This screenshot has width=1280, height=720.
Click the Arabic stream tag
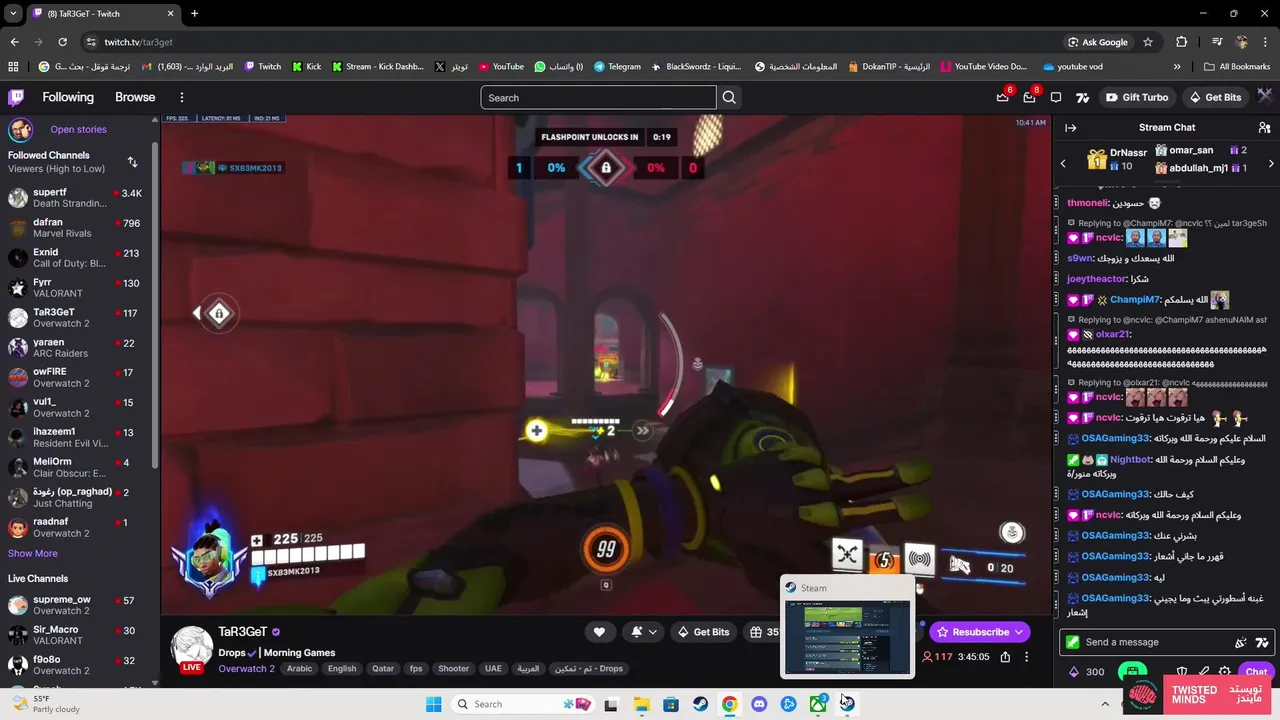click(299, 669)
